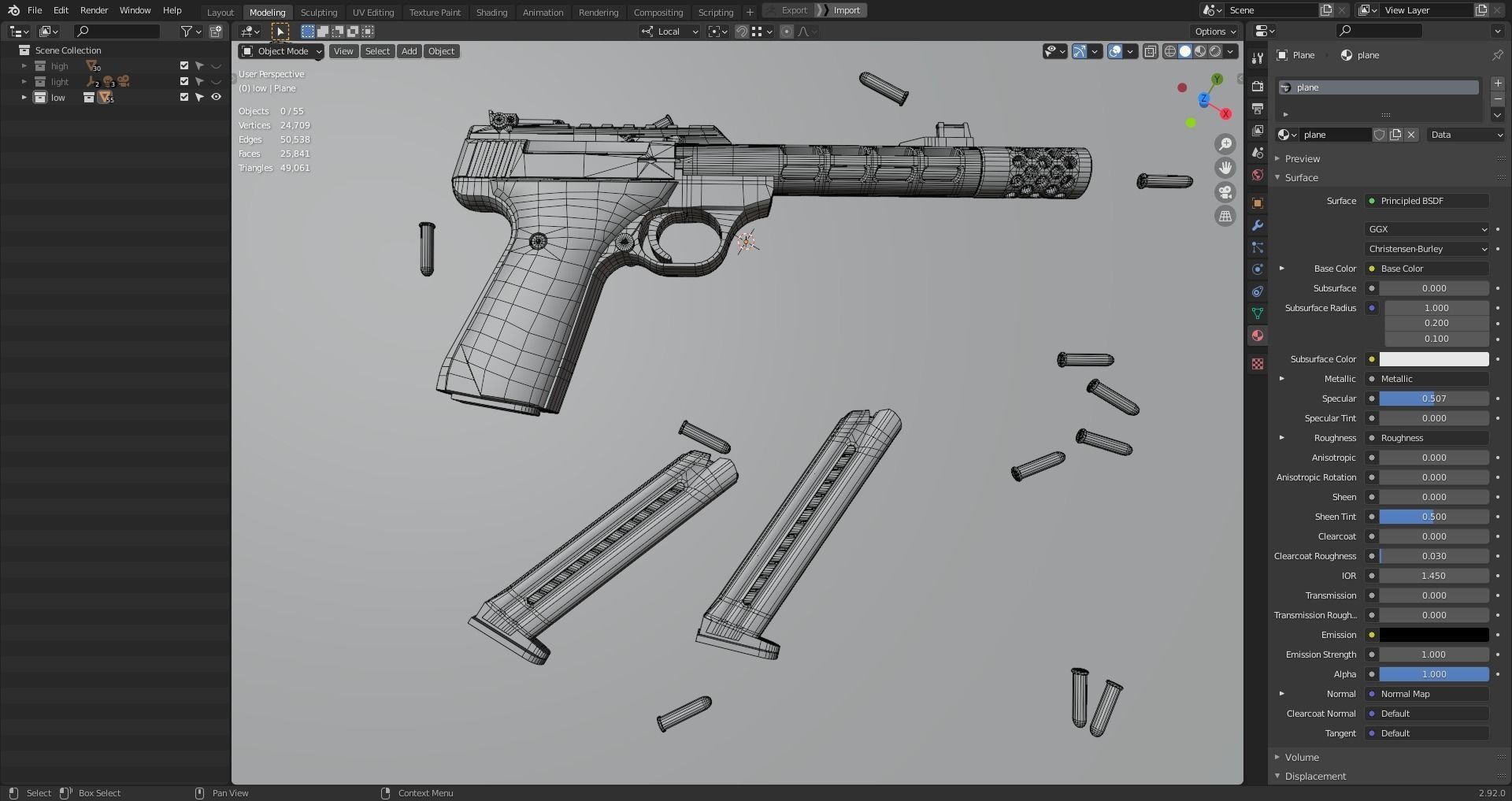Remove the selected material slot
This screenshot has height=801, width=1512.
[x=1498, y=99]
